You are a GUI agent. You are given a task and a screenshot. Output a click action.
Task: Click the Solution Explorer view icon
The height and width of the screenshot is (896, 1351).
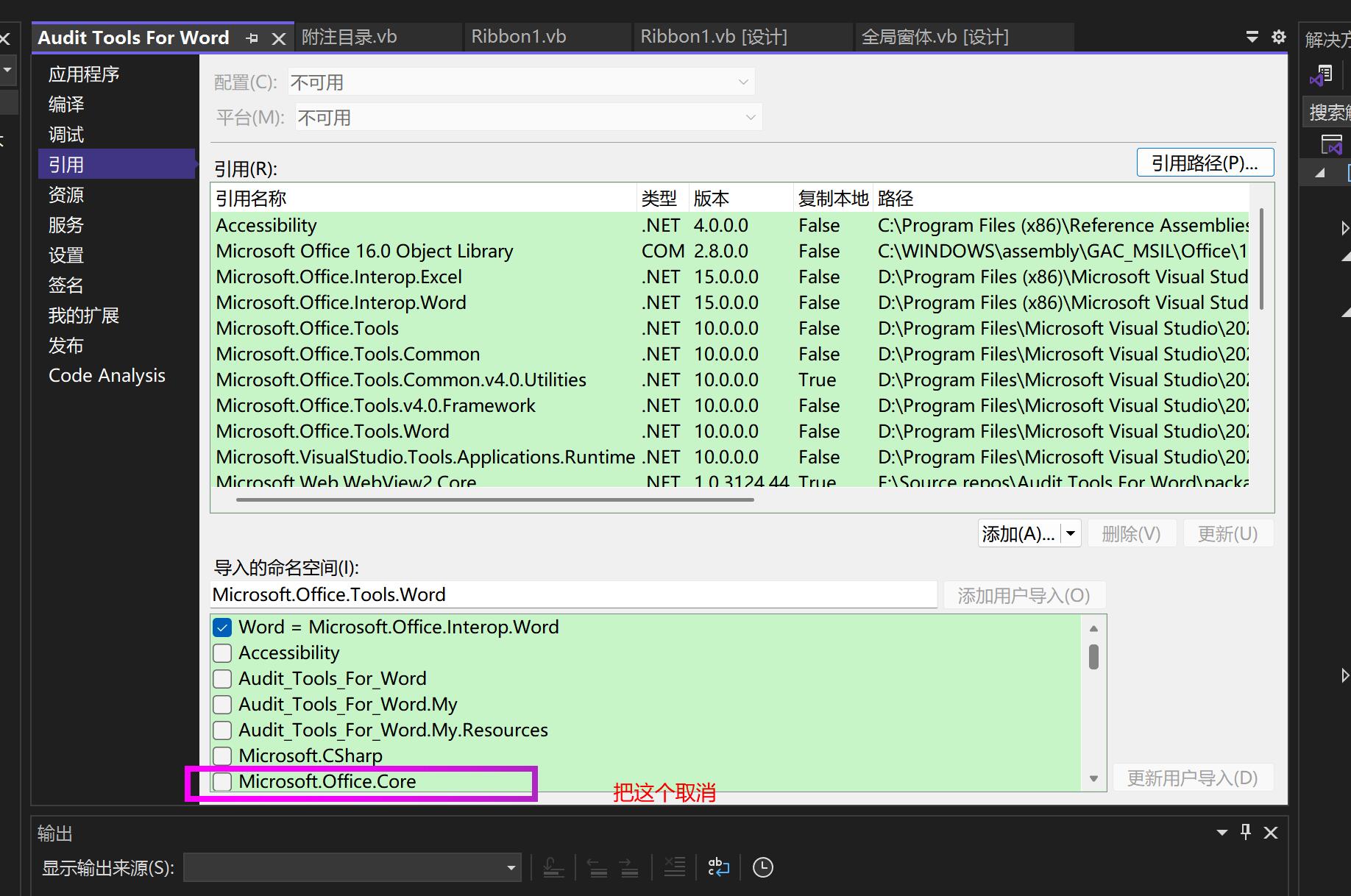1331,144
